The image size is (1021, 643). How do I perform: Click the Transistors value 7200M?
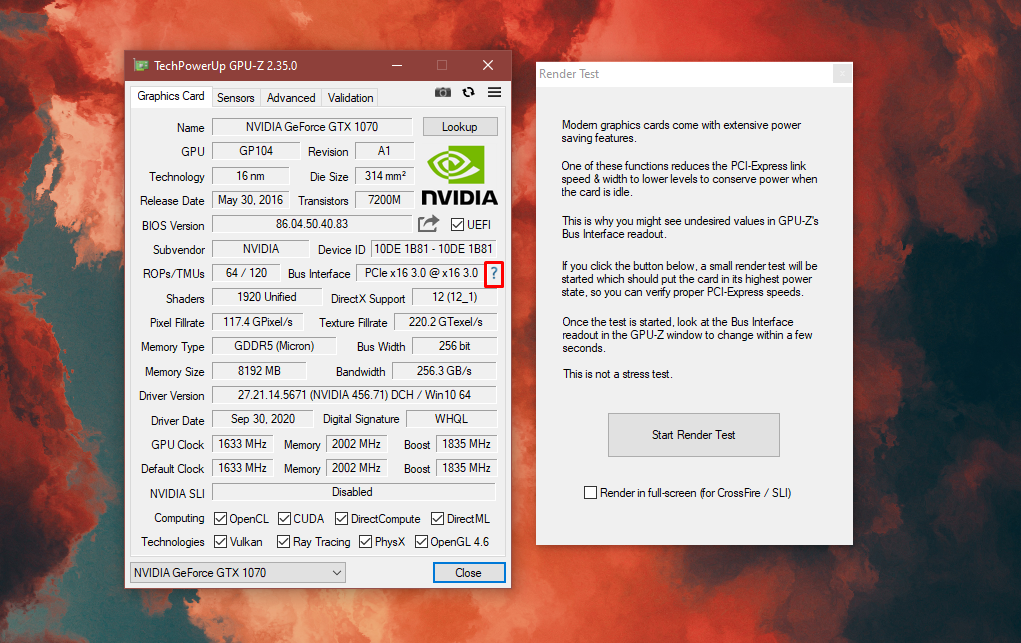click(384, 200)
